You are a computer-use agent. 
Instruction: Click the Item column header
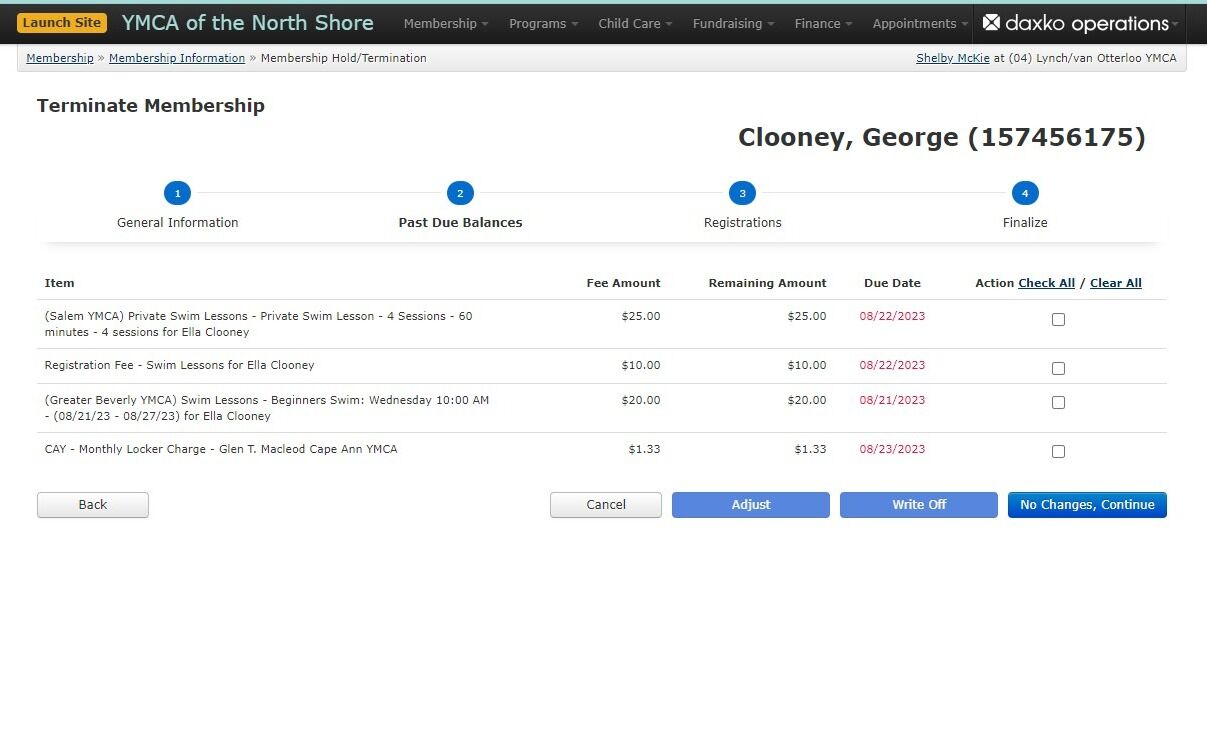(60, 283)
